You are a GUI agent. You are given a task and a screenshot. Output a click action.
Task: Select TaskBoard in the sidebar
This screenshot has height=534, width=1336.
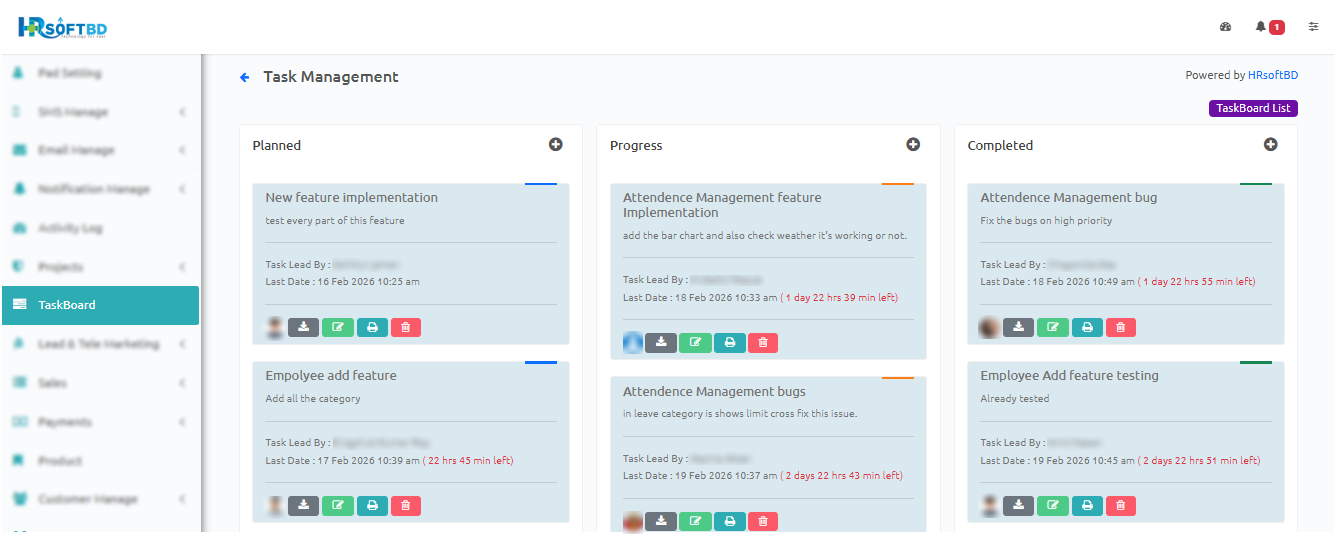[x=100, y=305]
